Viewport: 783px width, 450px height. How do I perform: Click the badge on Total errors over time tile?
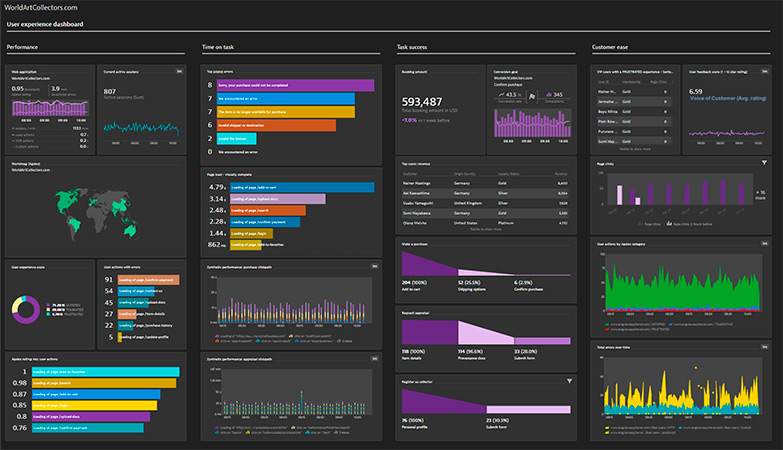tap(764, 345)
